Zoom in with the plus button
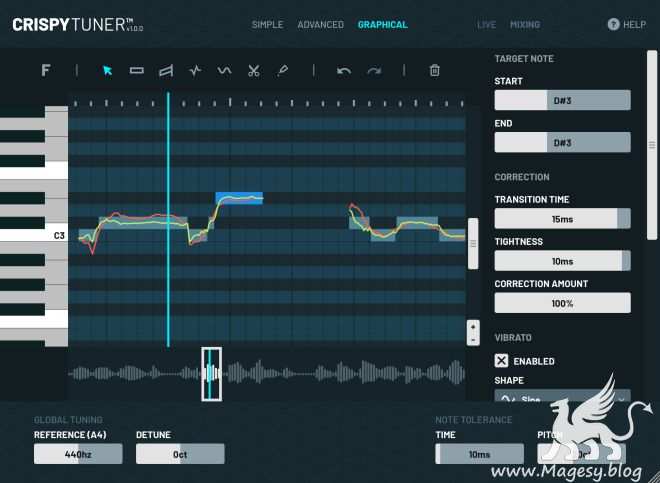 click(473, 327)
